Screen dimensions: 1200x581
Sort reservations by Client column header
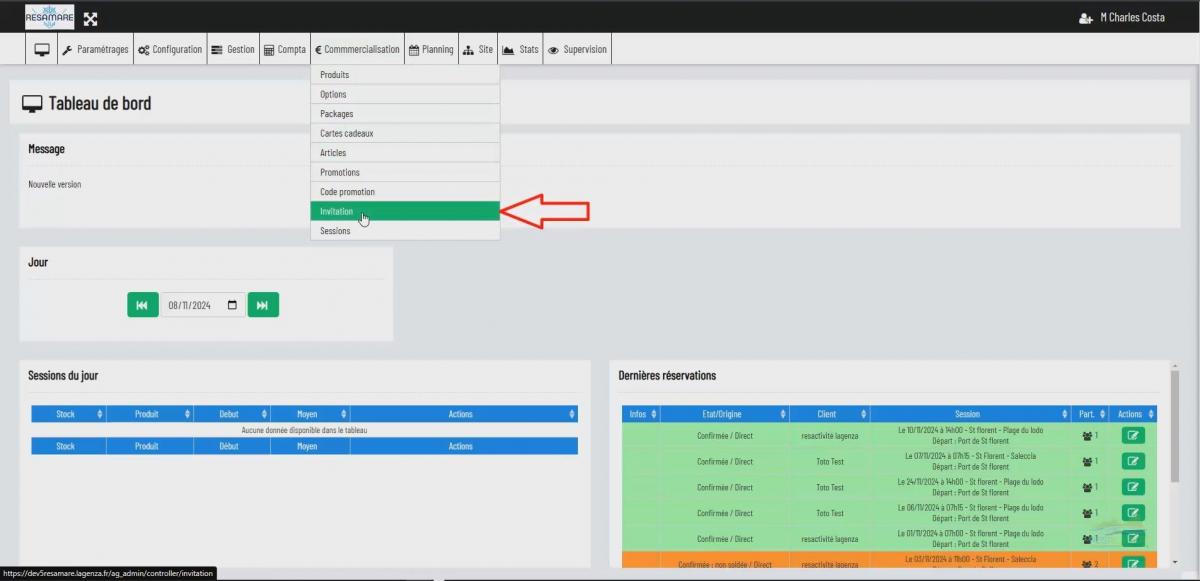829,414
